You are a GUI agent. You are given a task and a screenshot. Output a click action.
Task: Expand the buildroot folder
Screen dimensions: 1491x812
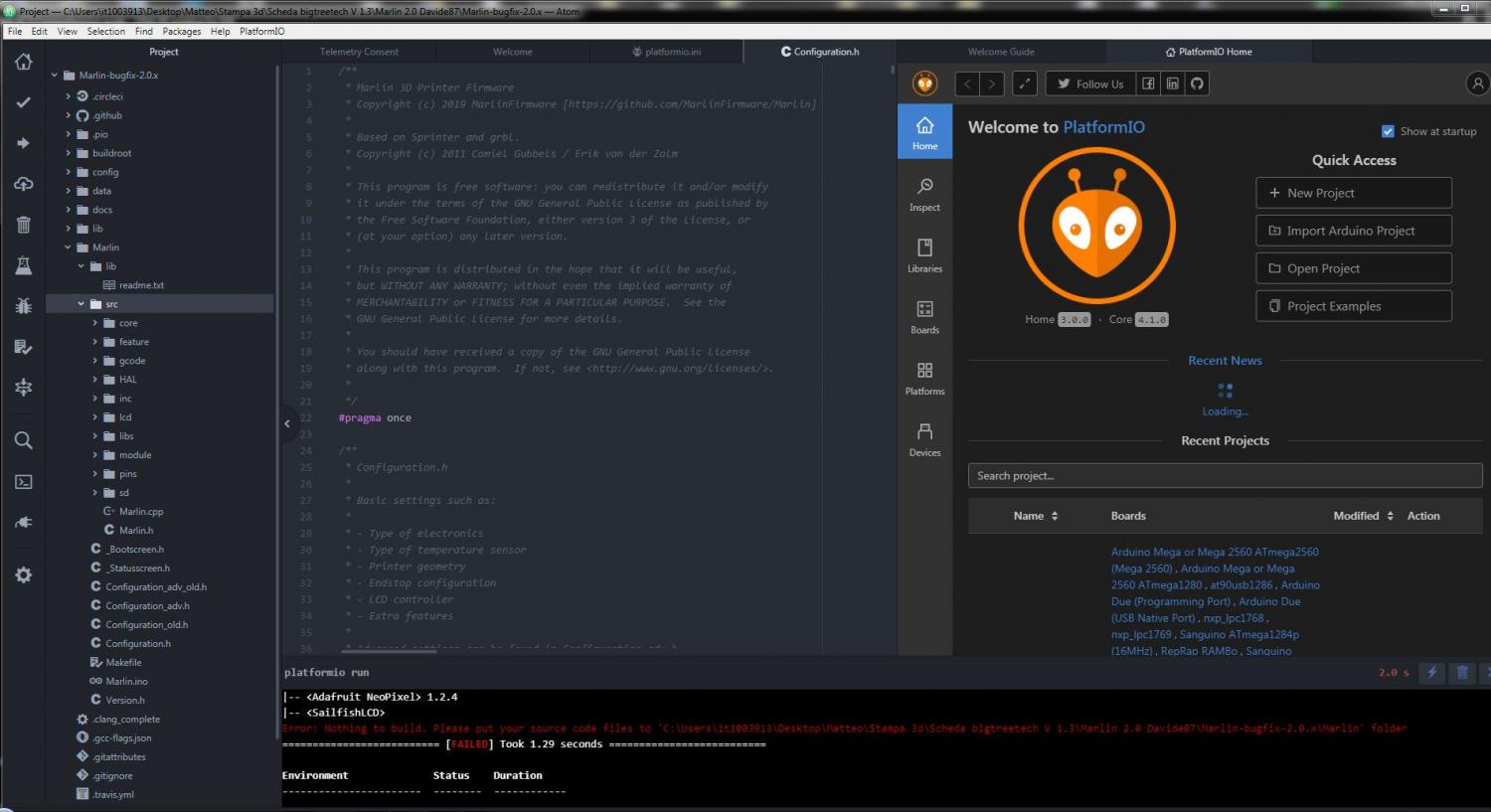click(69, 153)
